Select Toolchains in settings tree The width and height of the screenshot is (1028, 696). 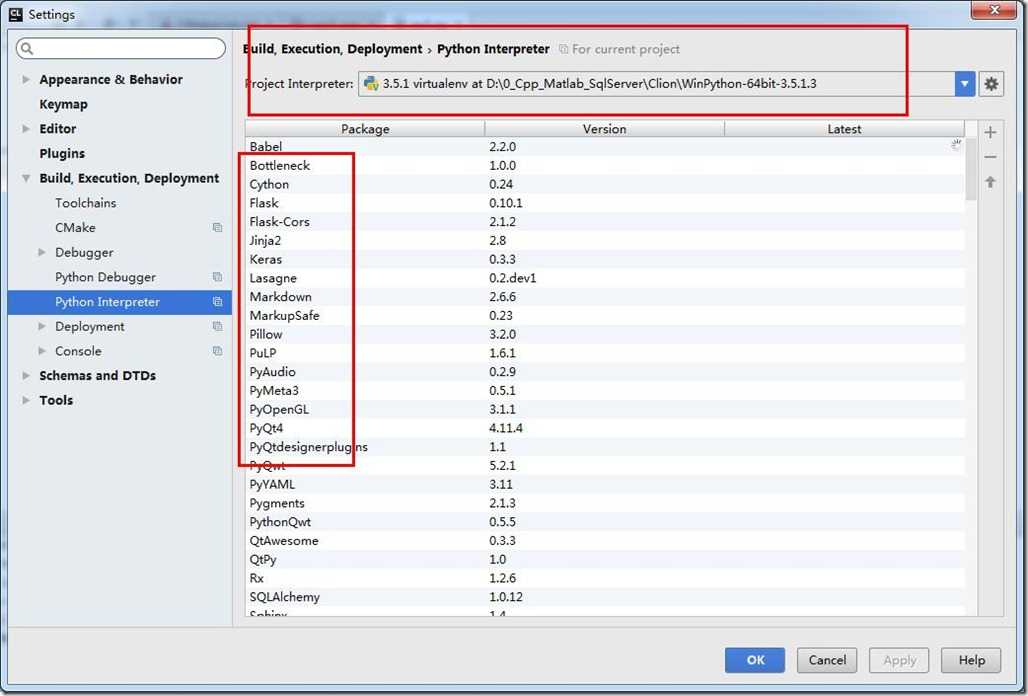[x=85, y=203]
